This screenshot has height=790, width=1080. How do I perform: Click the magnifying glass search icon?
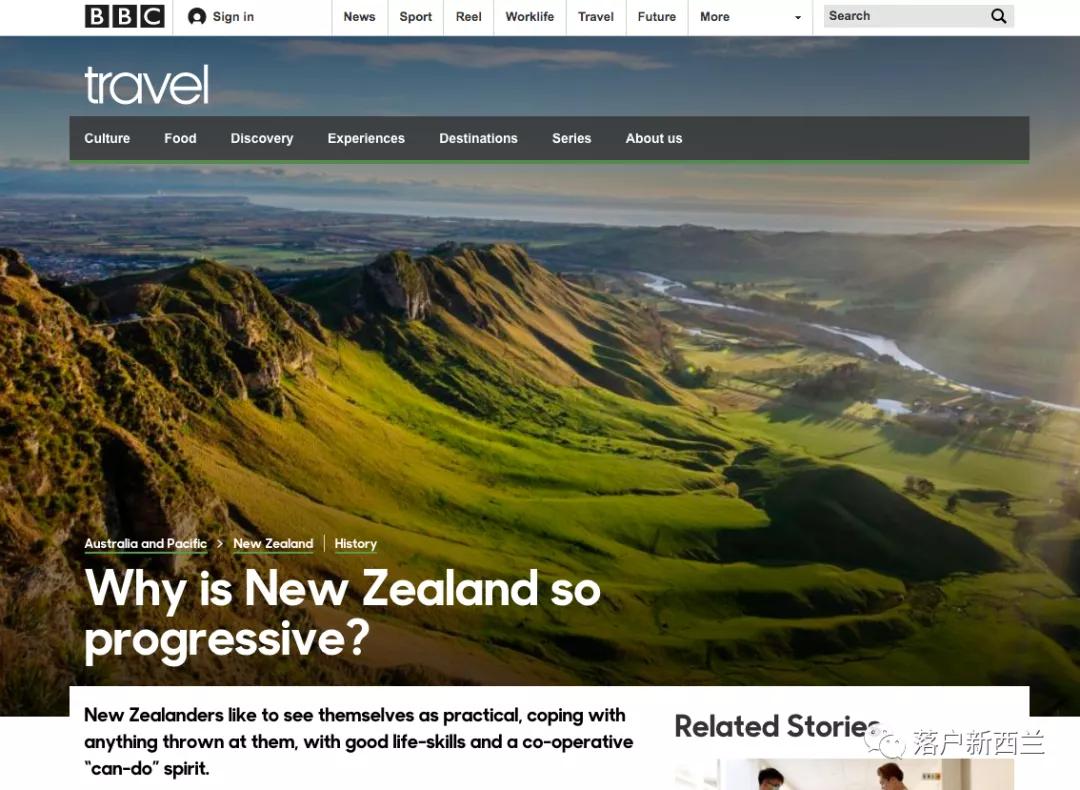(x=999, y=16)
